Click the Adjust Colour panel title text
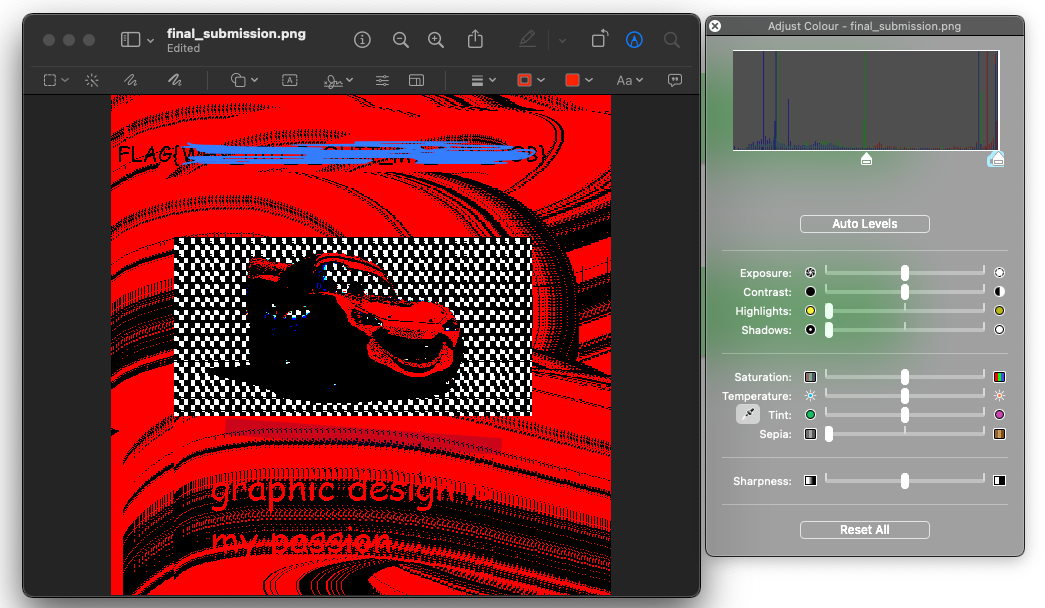Image resolution: width=1045 pixels, height=608 pixels. [x=864, y=26]
